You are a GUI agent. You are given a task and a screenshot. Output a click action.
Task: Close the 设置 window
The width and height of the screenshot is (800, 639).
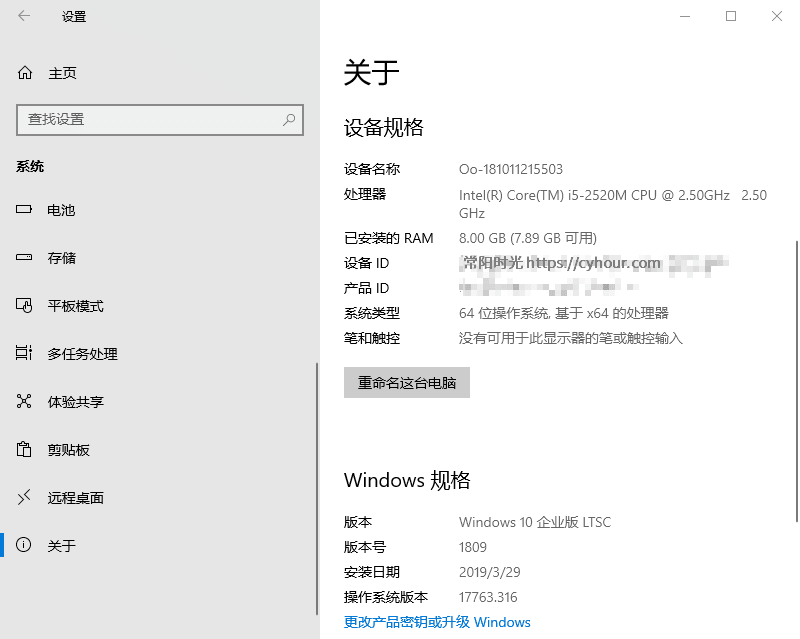[x=777, y=16]
